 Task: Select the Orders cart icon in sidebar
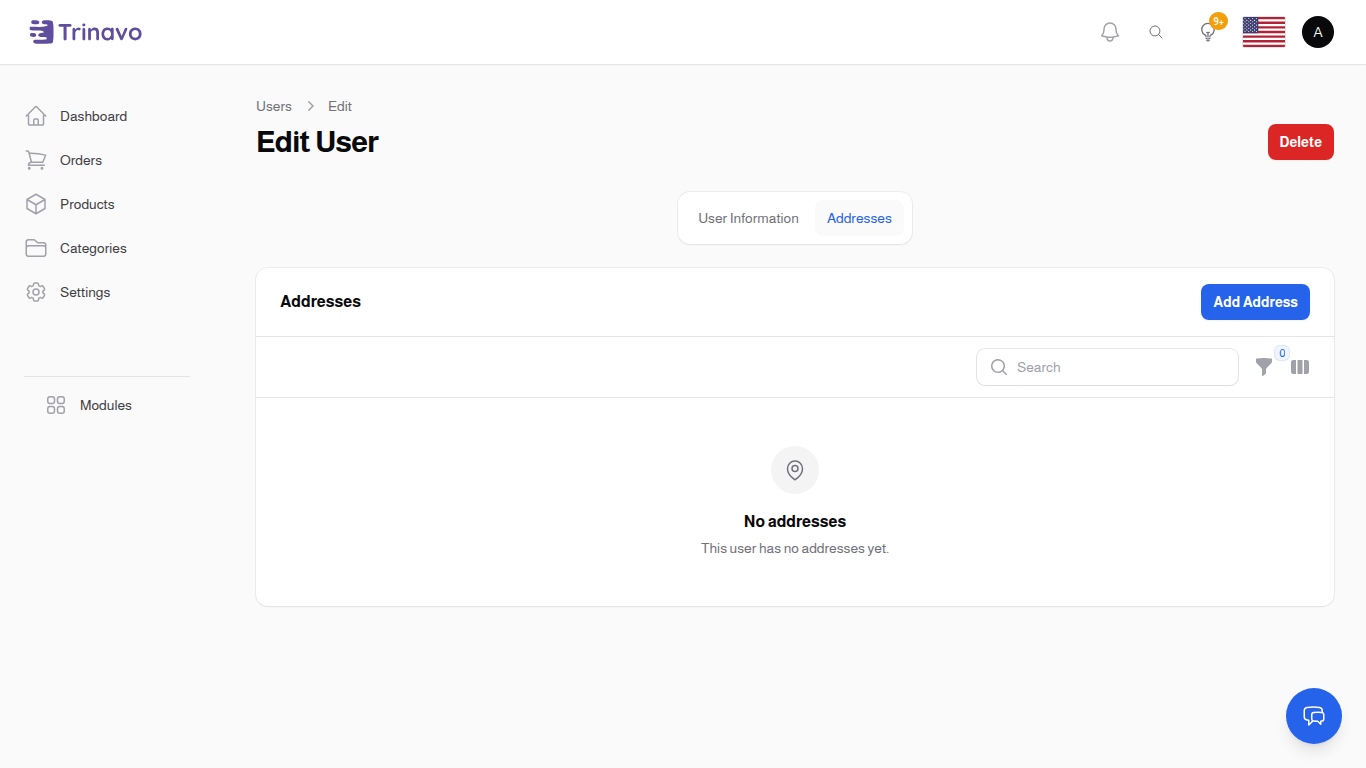[36, 160]
